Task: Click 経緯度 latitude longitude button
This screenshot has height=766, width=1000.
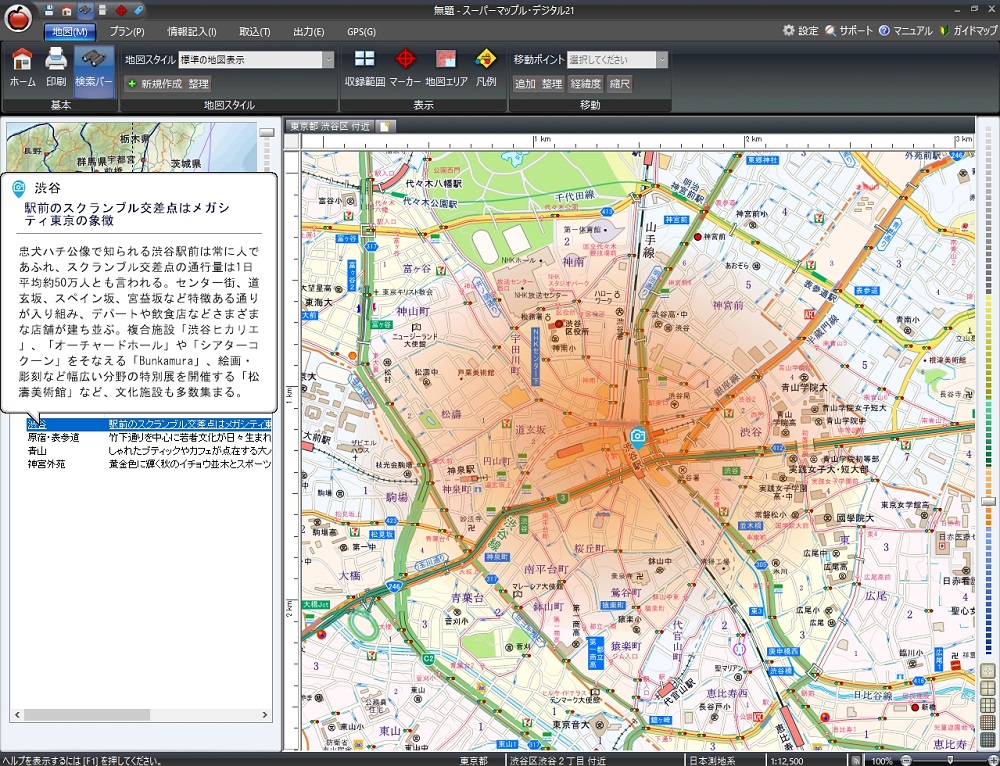Action: pos(585,84)
